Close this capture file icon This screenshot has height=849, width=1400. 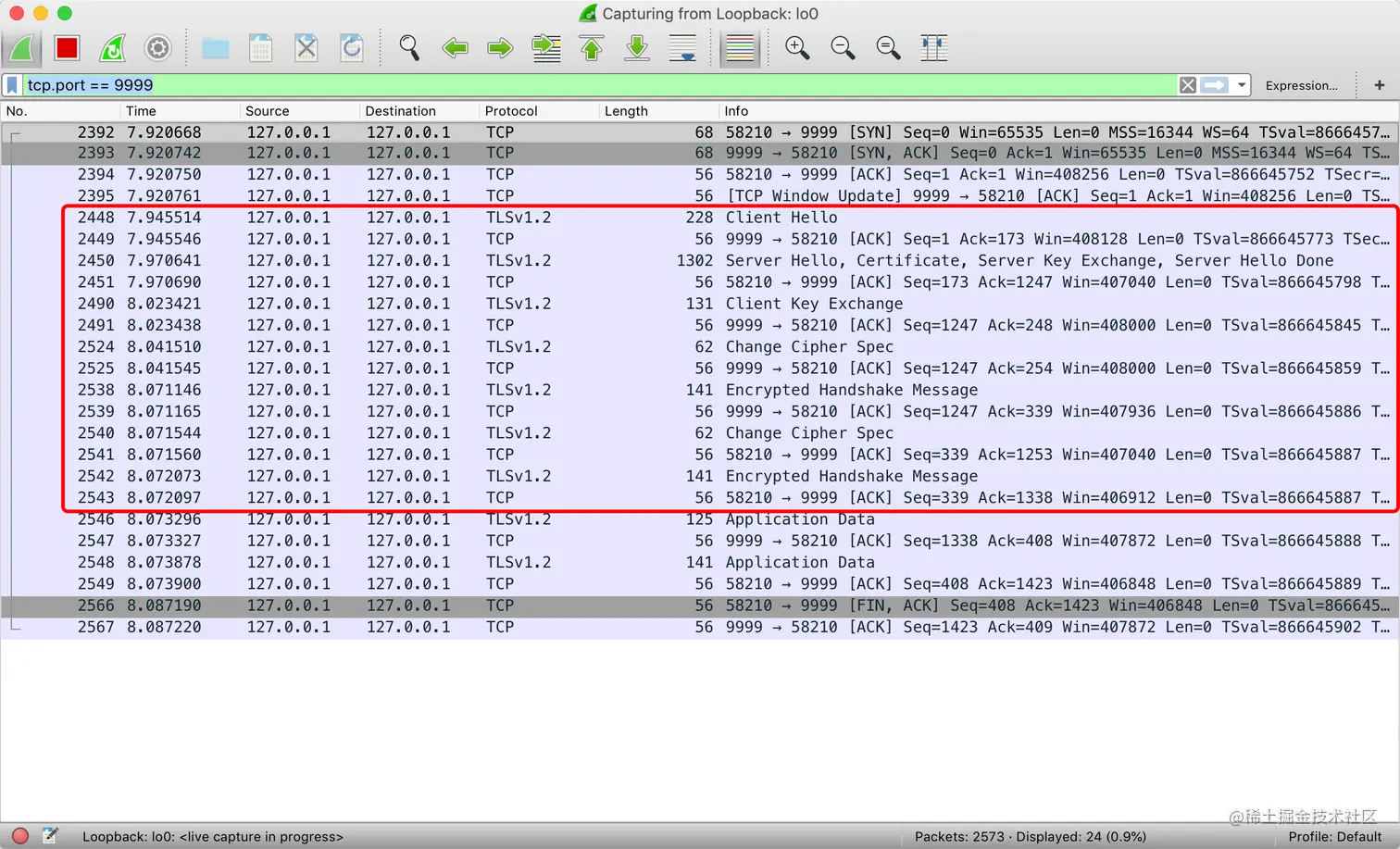[x=306, y=48]
